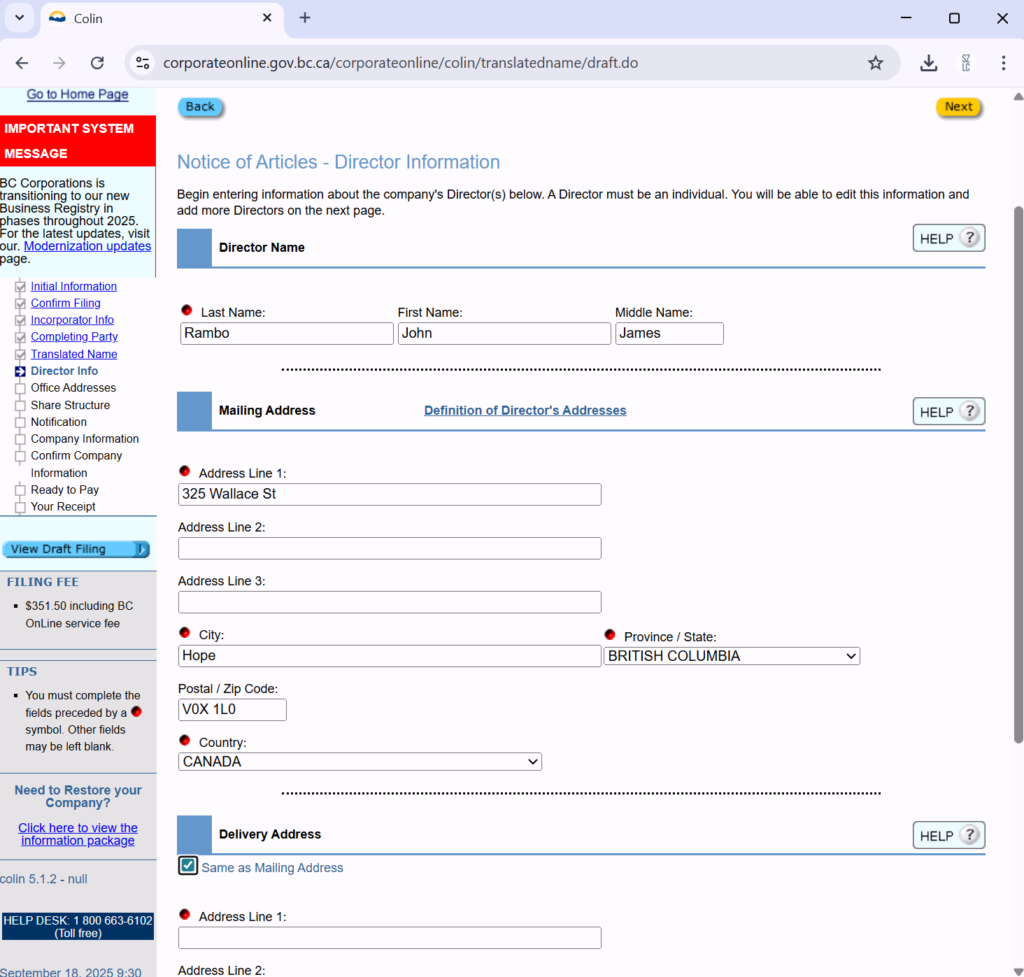The width and height of the screenshot is (1024, 977).
Task: Click the Delivery Address HELP icon
Action: (948, 836)
